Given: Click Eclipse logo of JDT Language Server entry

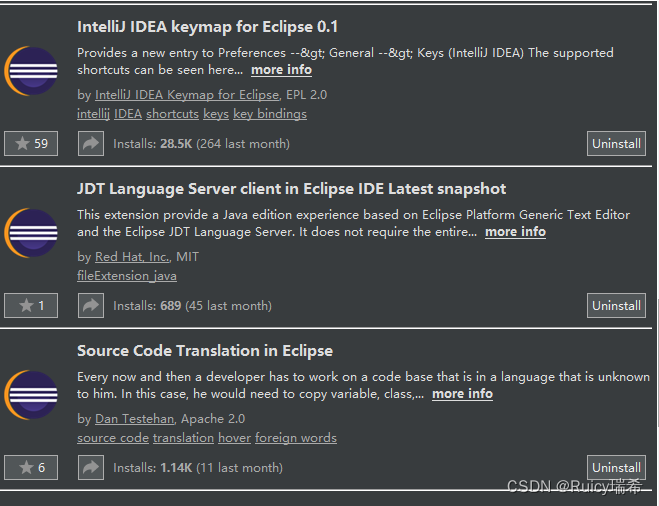Looking at the screenshot, I should tap(31, 233).
